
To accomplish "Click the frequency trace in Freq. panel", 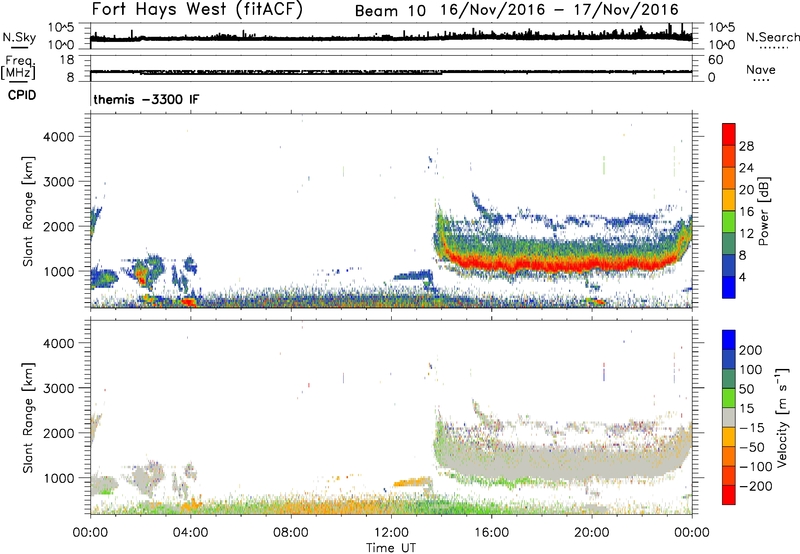I will click(x=391, y=72).
